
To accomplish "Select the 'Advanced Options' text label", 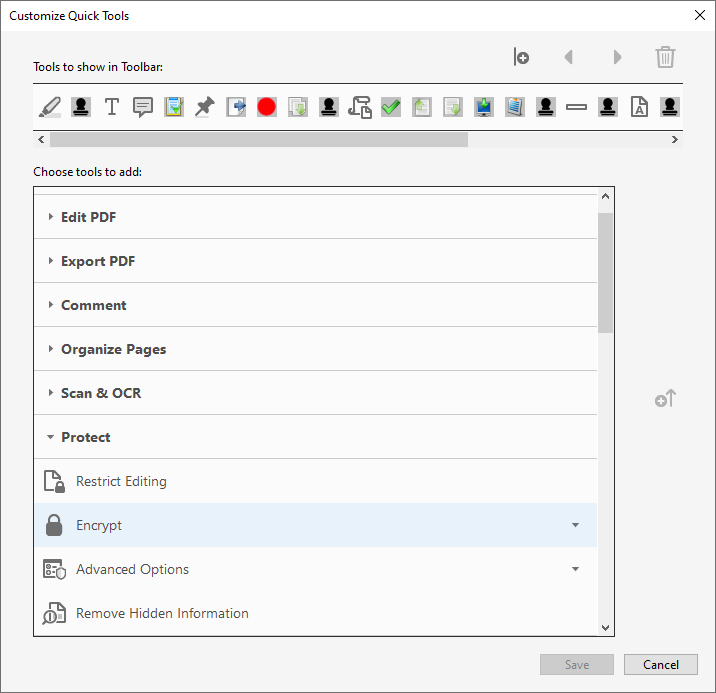I will [x=132, y=569].
